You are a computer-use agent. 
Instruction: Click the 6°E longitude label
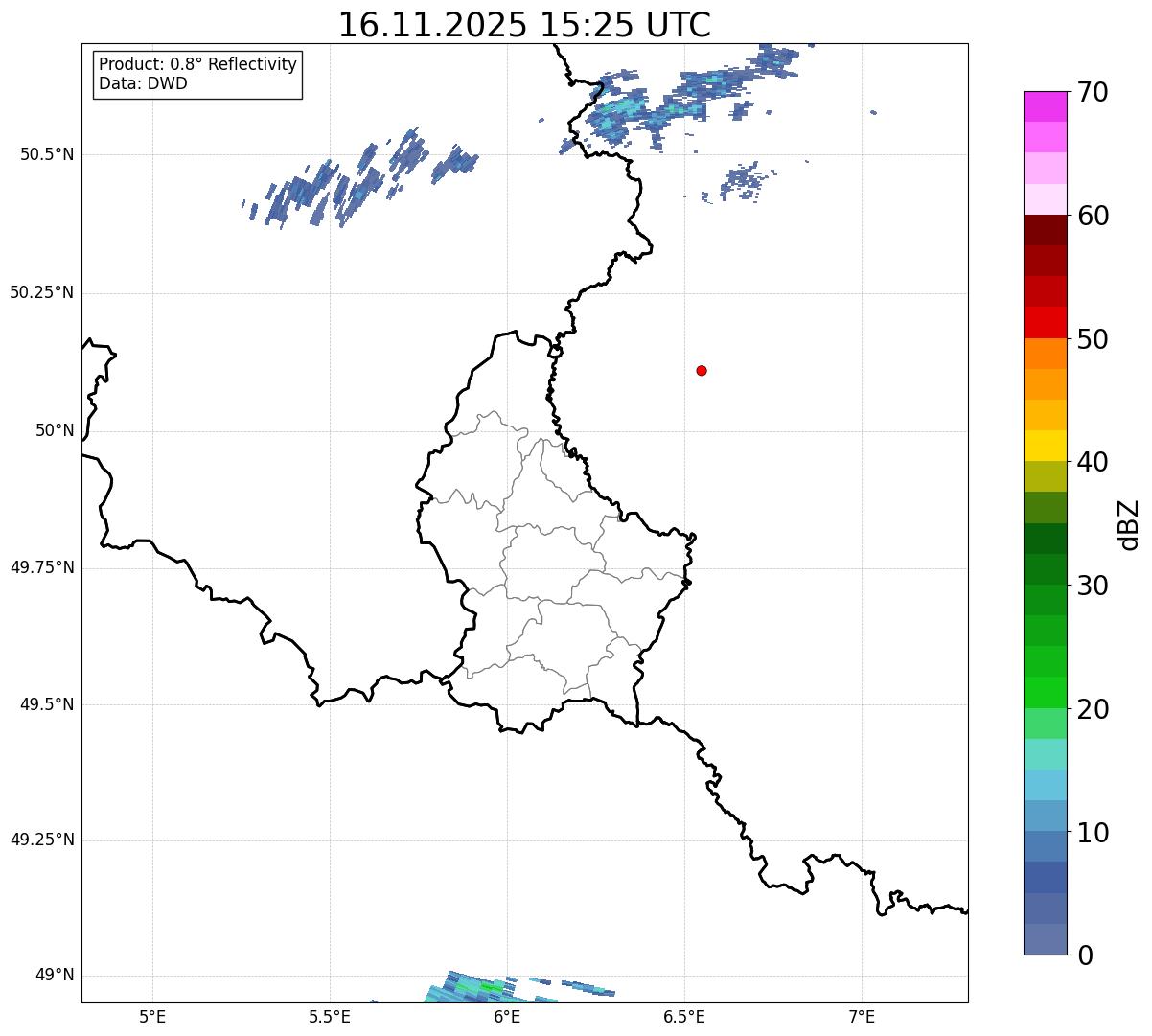coord(507,1016)
